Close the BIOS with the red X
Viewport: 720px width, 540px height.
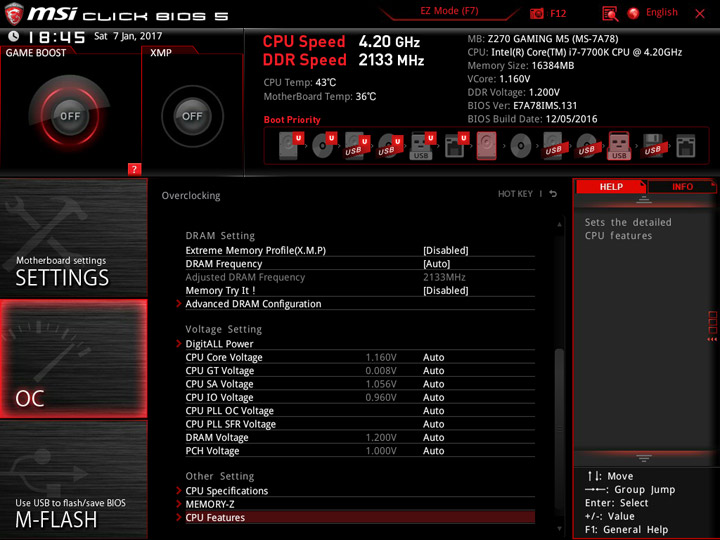[700, 14]
